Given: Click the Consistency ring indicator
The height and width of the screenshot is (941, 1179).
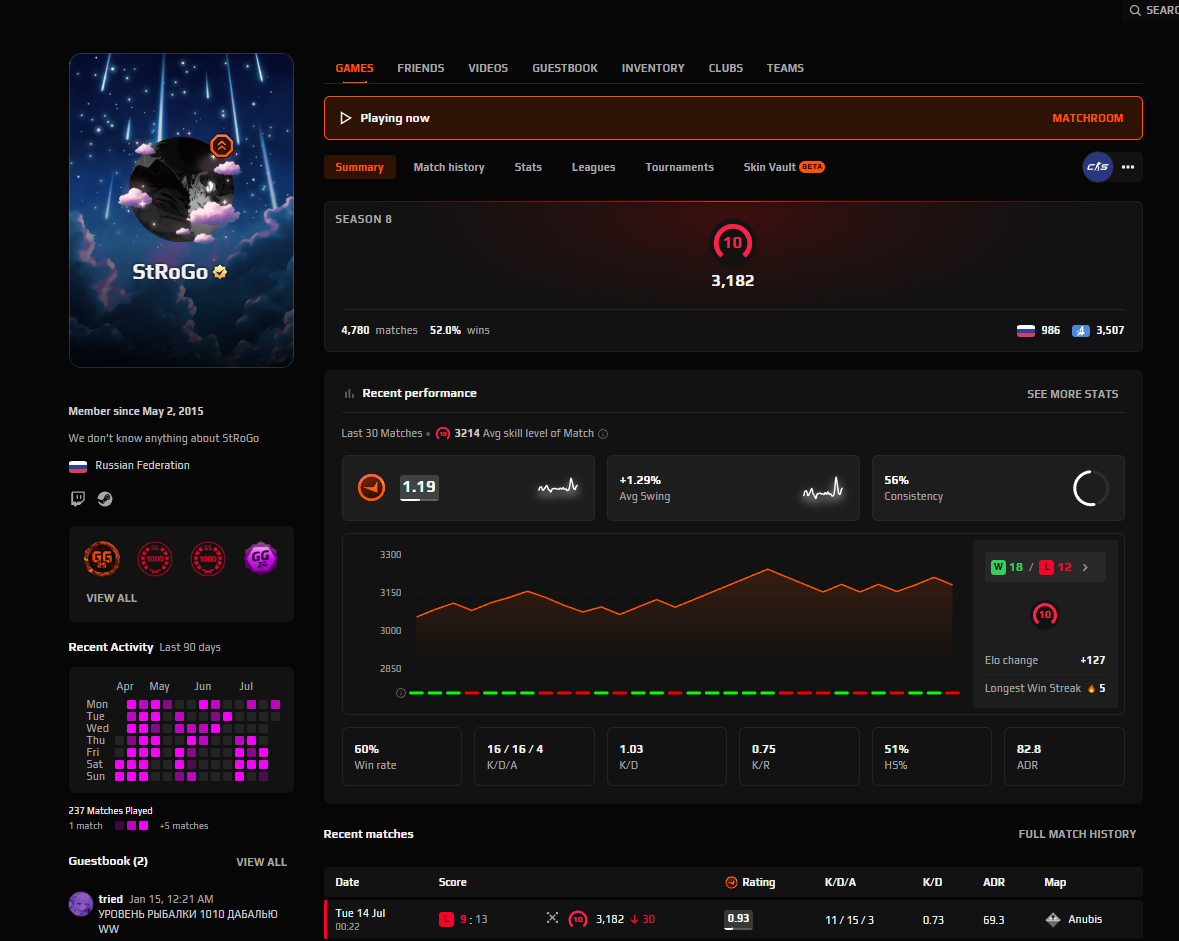Looking at the screenshot, I should 1090,488.
